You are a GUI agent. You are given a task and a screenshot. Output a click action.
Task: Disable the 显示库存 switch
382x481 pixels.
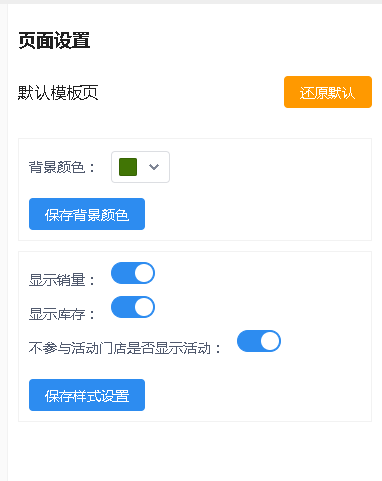pos(133,307)
